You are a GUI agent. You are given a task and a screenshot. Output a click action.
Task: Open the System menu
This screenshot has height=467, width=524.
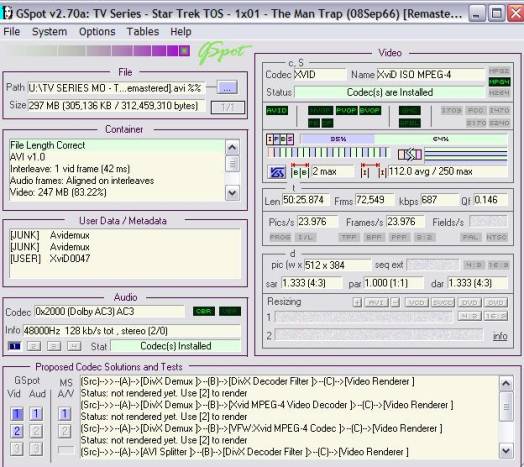tap(49, 32)
